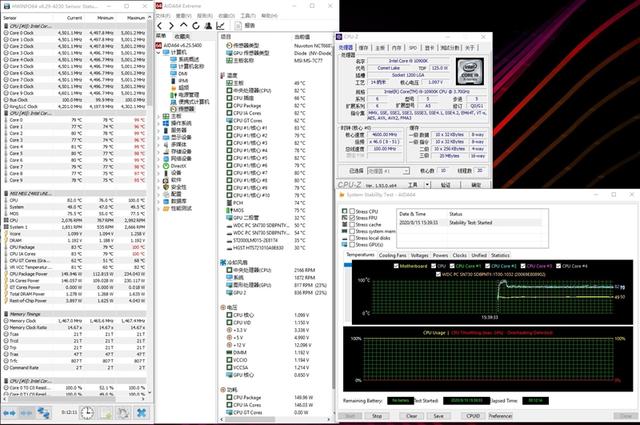Switch to Voltages tab
Viewport: 640px width, 425px height.
(x=419, y=255)
